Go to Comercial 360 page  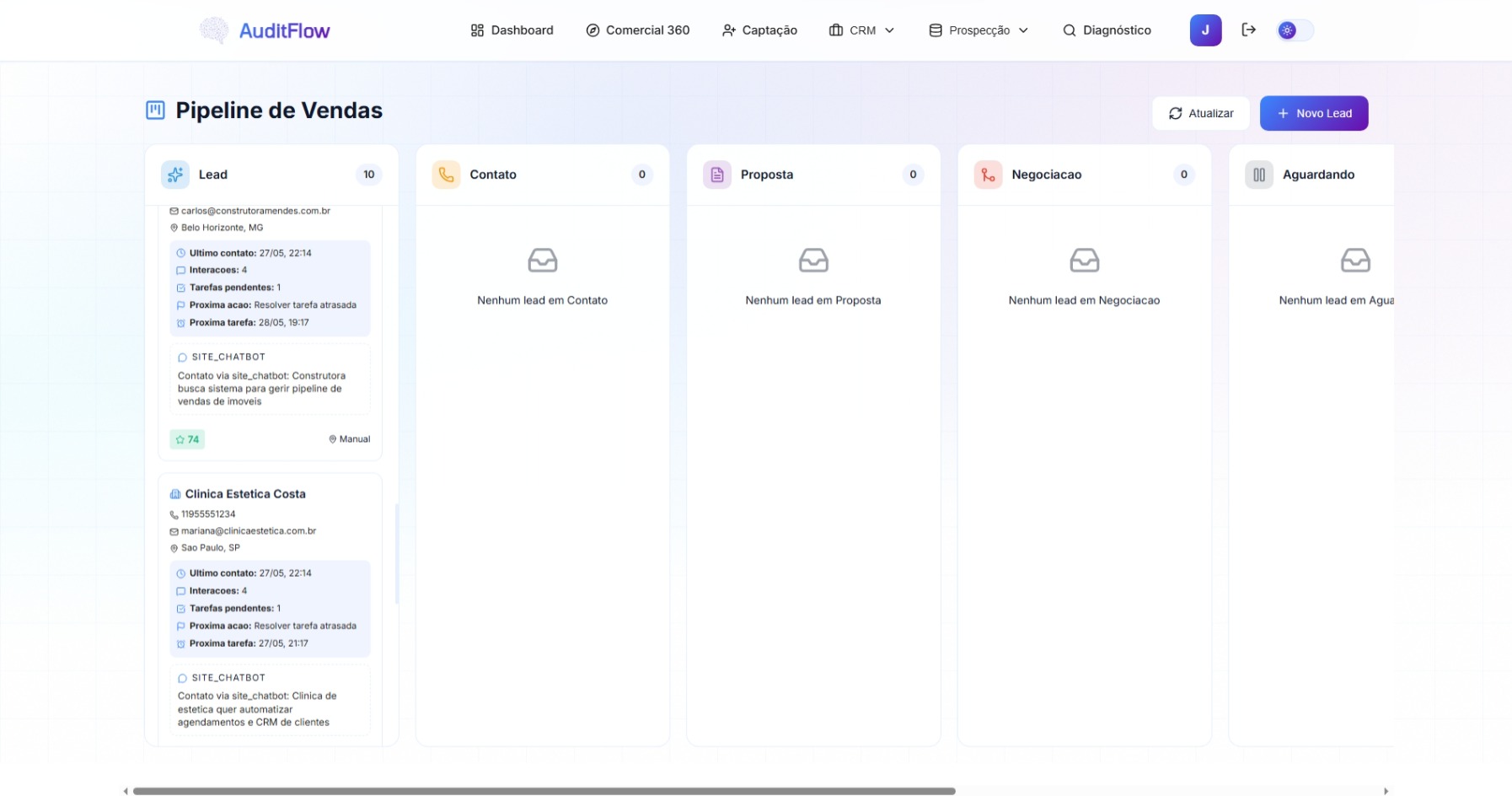[637, 30]
